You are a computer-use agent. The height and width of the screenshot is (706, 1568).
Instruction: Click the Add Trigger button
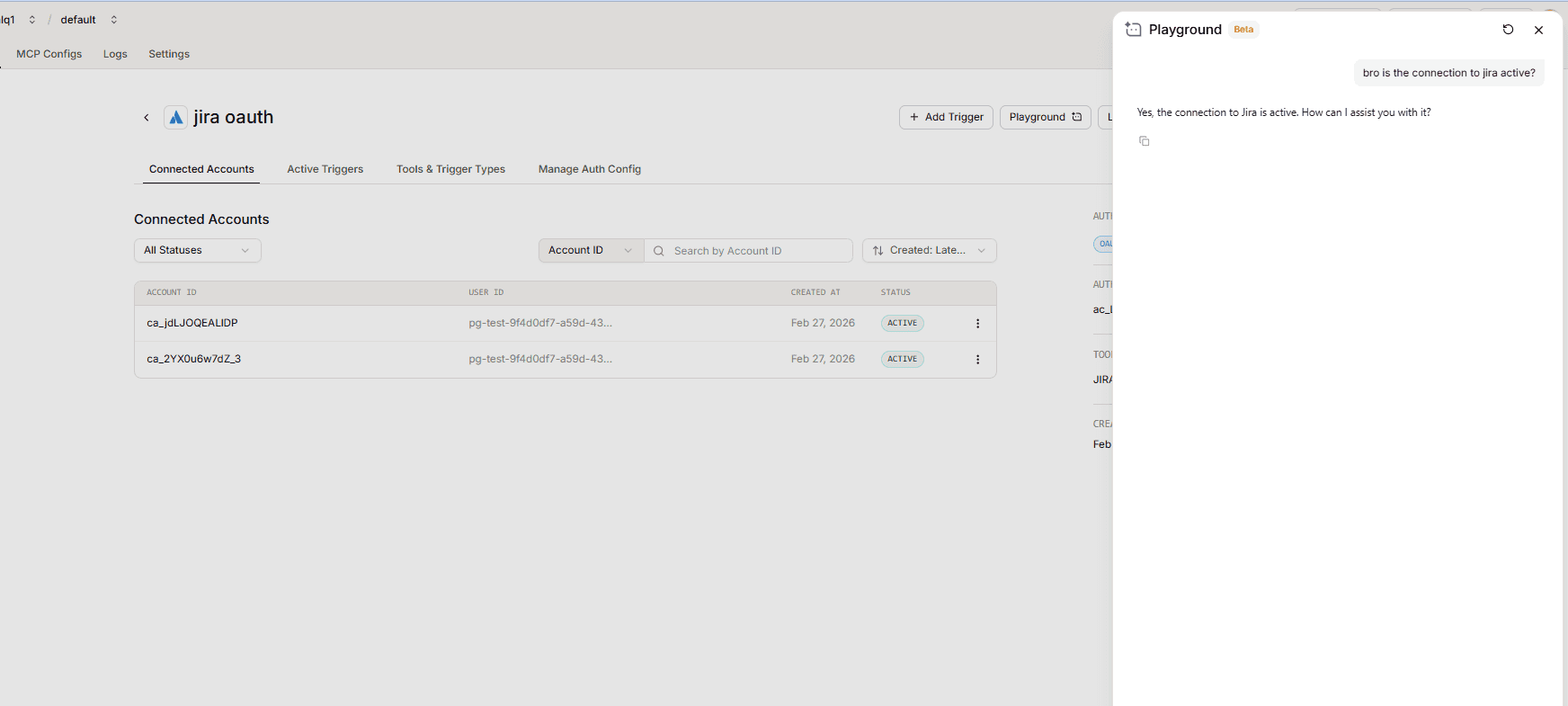click(x=946, y=117)
